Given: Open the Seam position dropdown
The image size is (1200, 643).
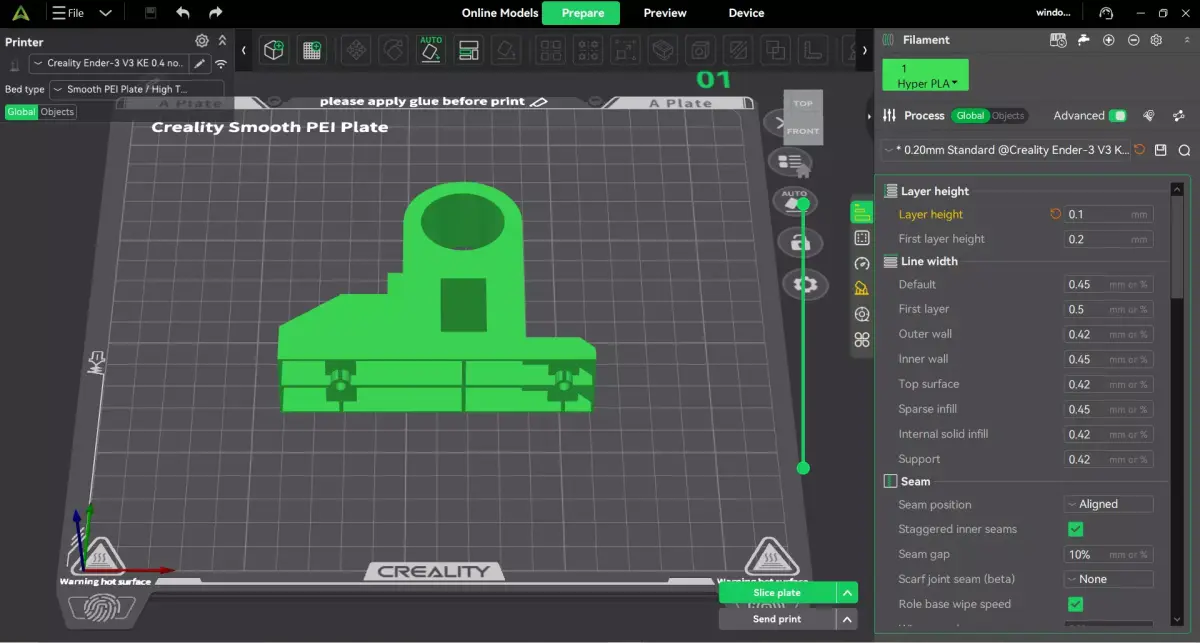Looking at the screenshot, I should click(1108, 504).
